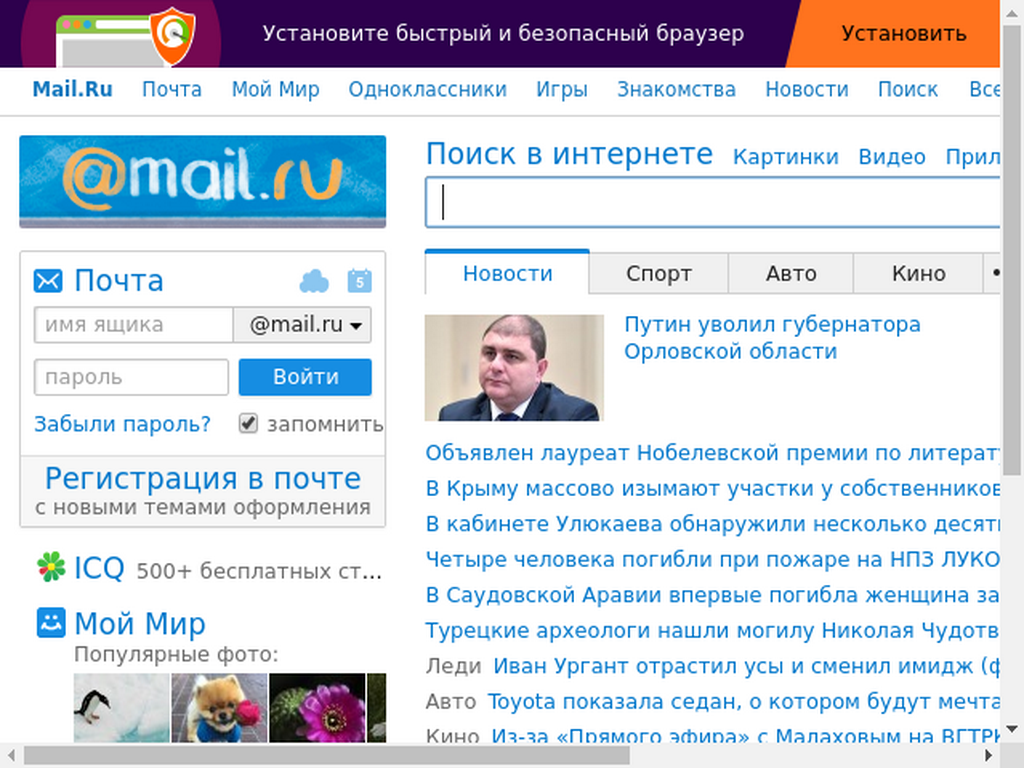Click the Забыли пароль? link
This screenshot has height=768, width=1024.
pos(122,424)
